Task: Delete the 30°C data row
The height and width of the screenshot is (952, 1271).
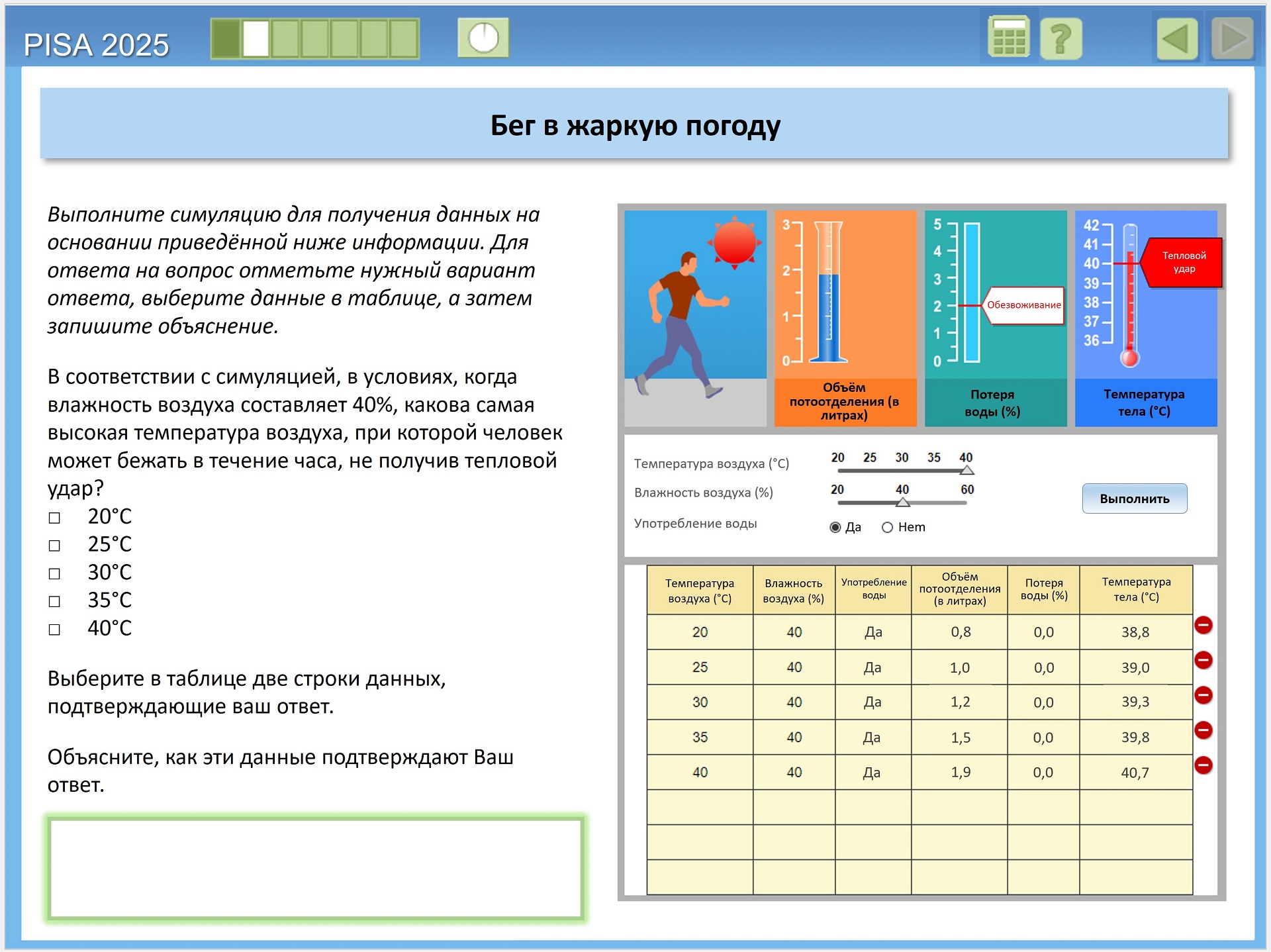Action: pyautogui.click(x=1203, y=694)
